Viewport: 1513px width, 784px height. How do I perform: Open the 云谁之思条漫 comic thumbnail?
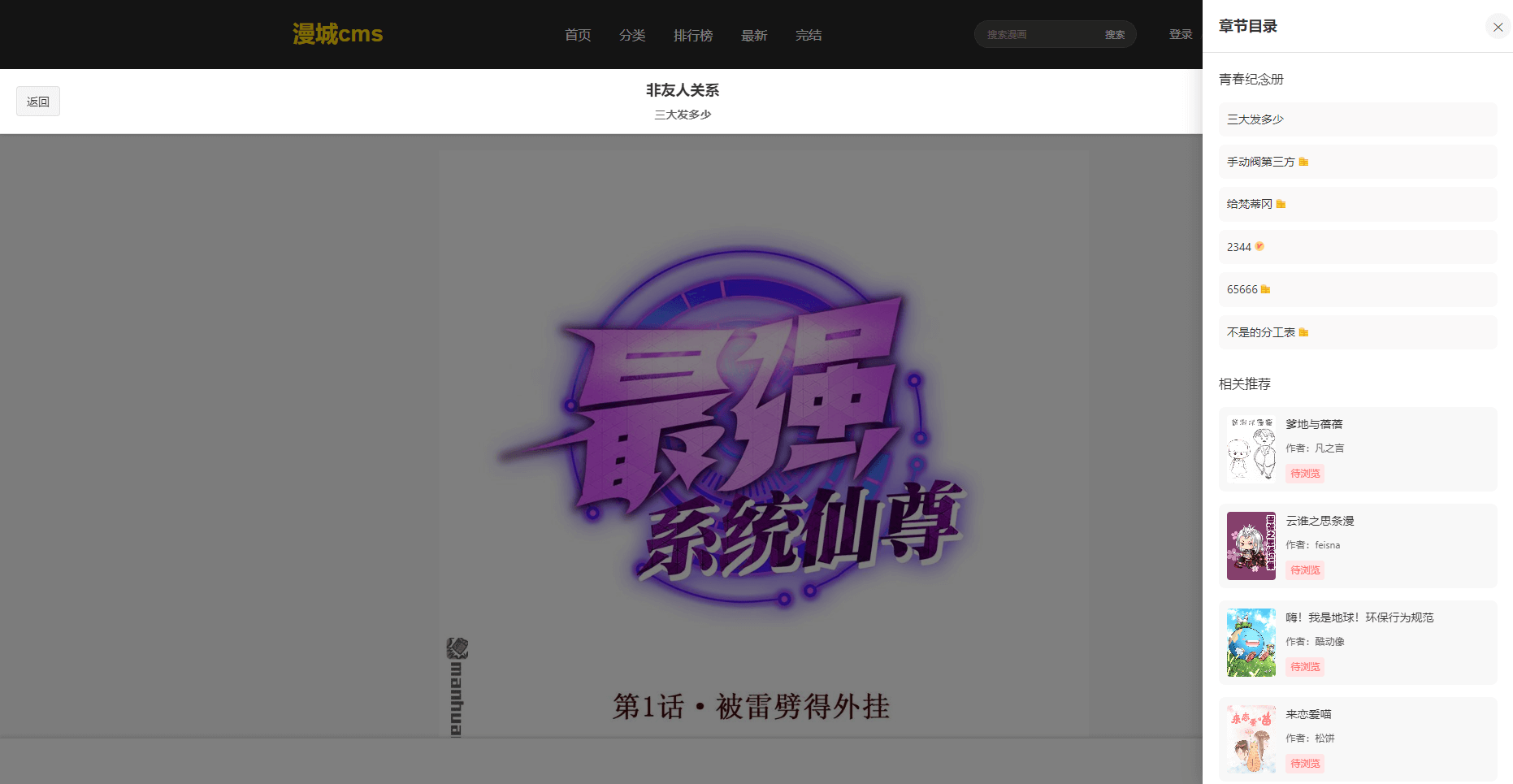coord(1251,545)
